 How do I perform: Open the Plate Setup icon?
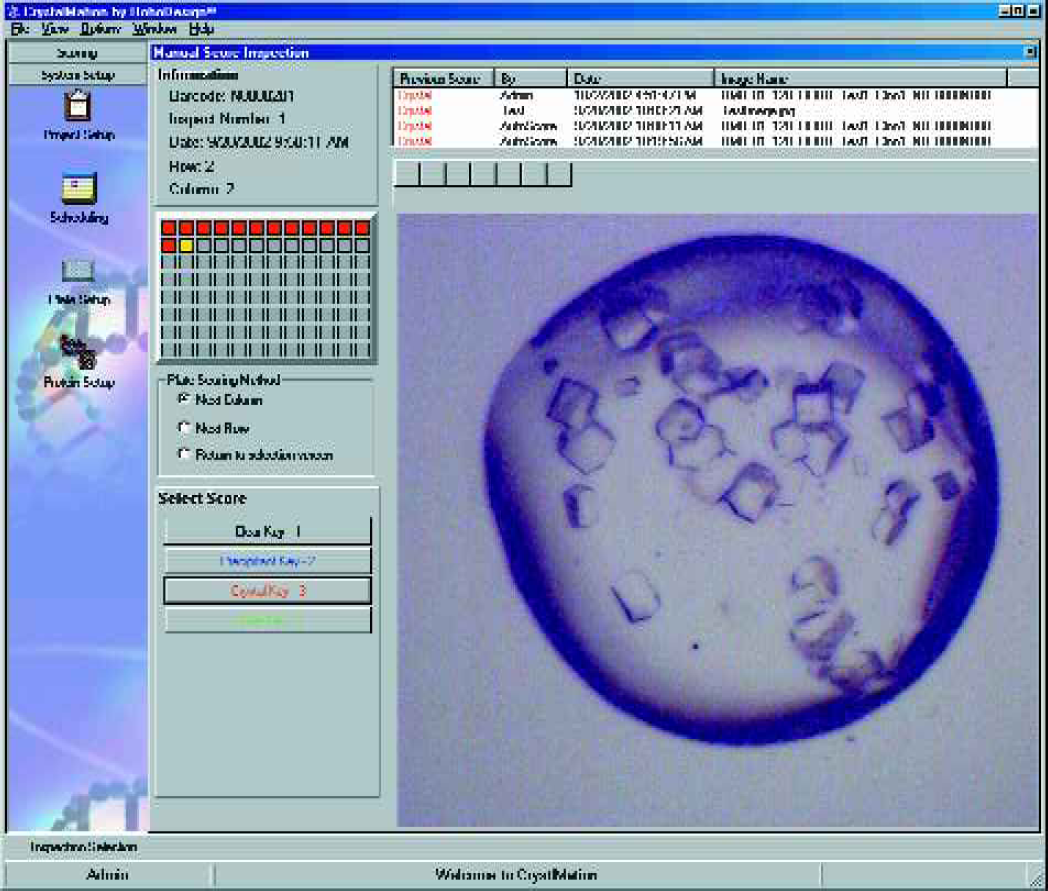pos(78,271)
